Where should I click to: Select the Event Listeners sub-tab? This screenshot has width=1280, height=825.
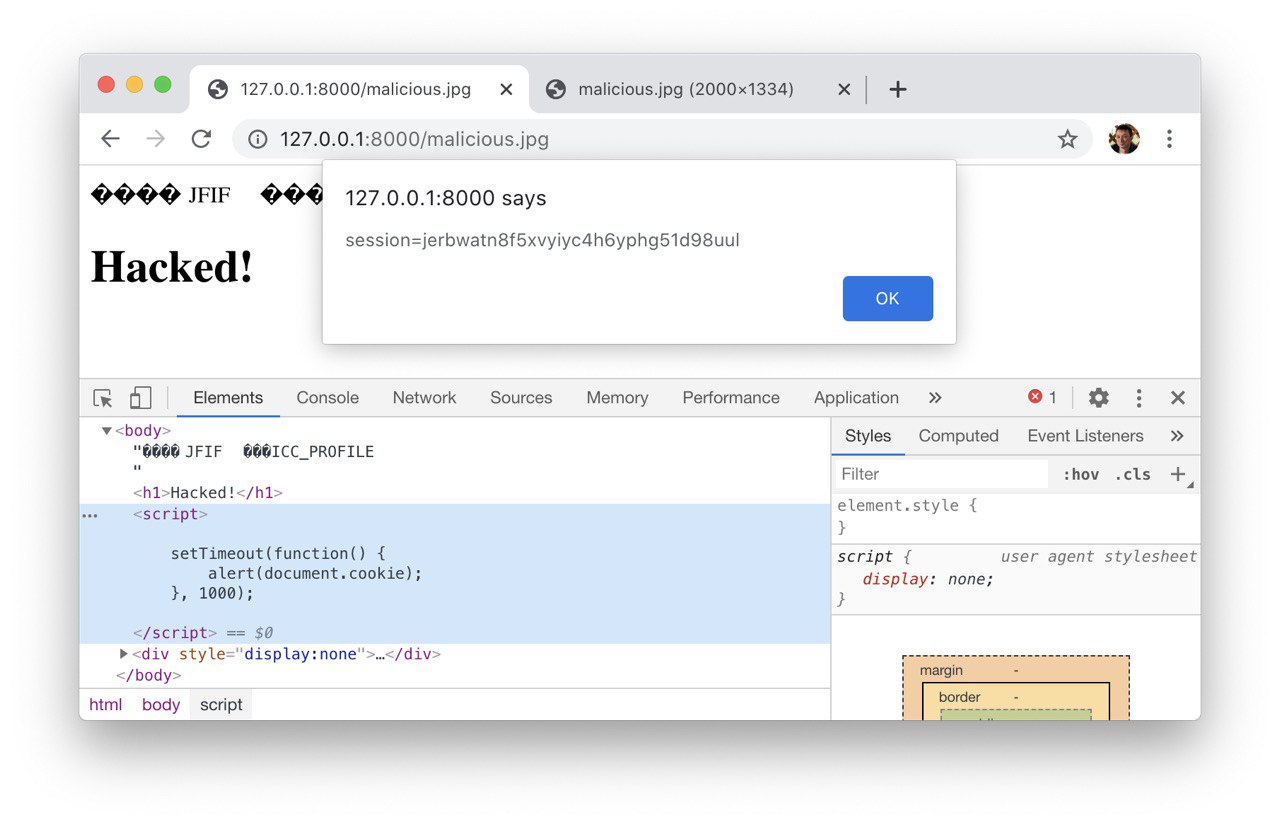[1085, 436]
